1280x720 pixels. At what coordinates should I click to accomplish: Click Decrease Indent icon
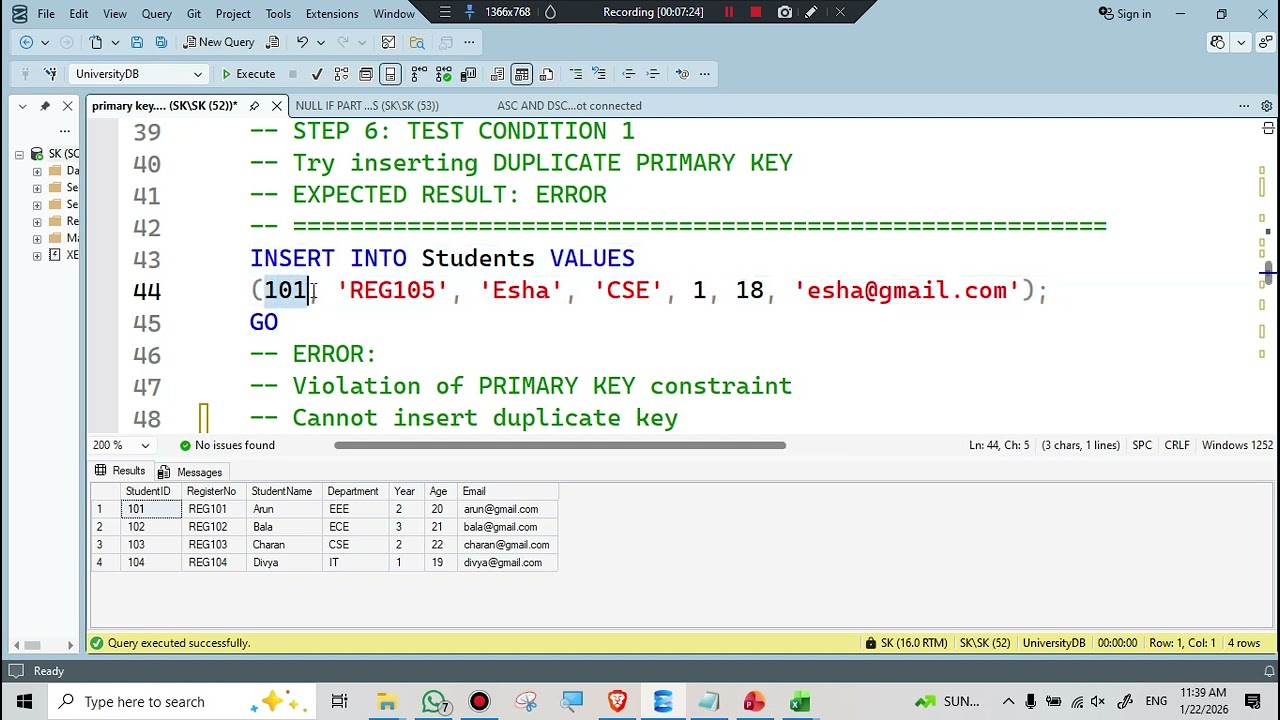coord(629,74)
